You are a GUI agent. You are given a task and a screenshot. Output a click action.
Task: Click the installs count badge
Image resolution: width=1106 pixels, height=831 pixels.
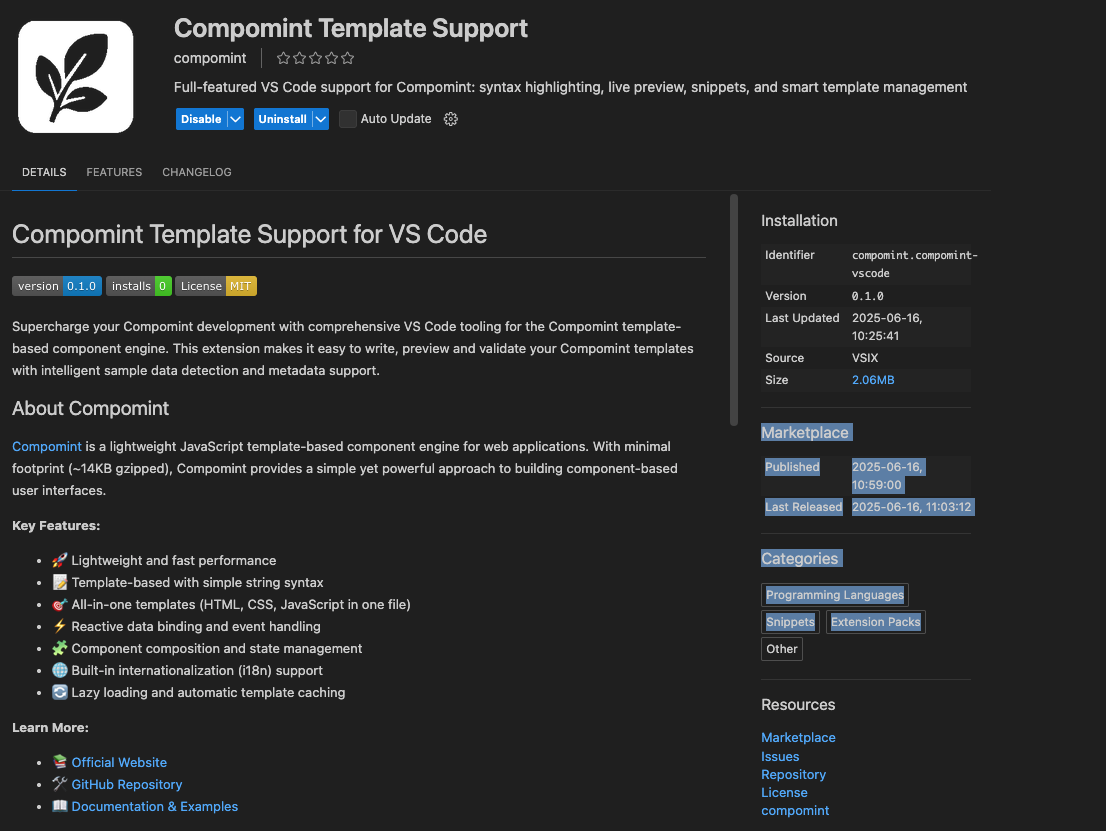pos(139,286)
